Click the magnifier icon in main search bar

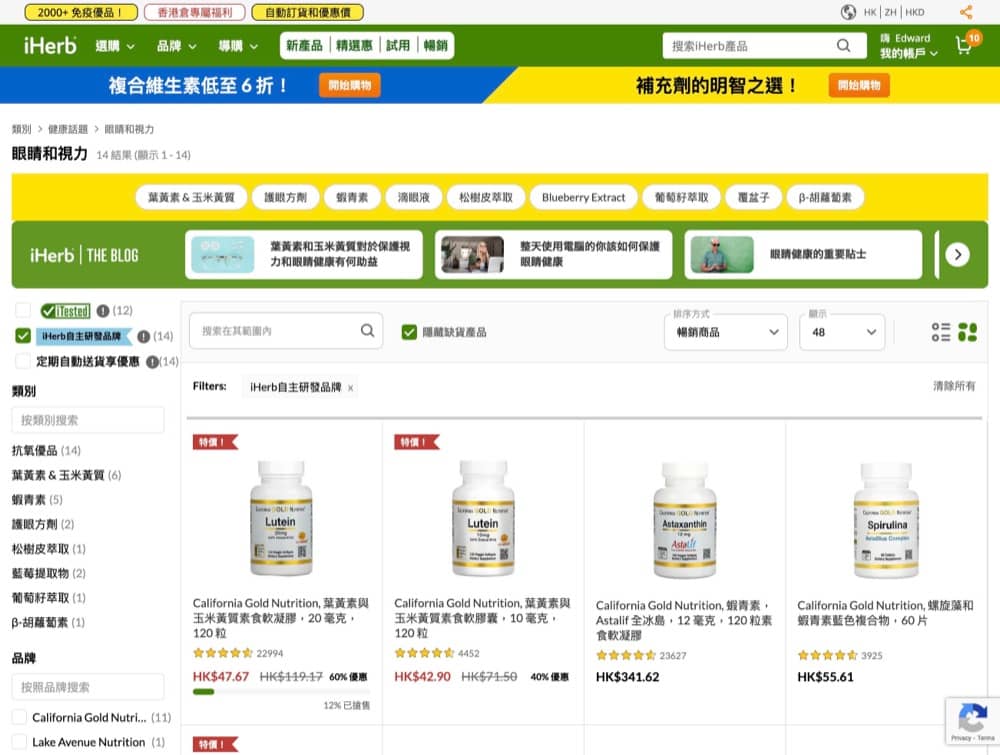pos(843,45)
